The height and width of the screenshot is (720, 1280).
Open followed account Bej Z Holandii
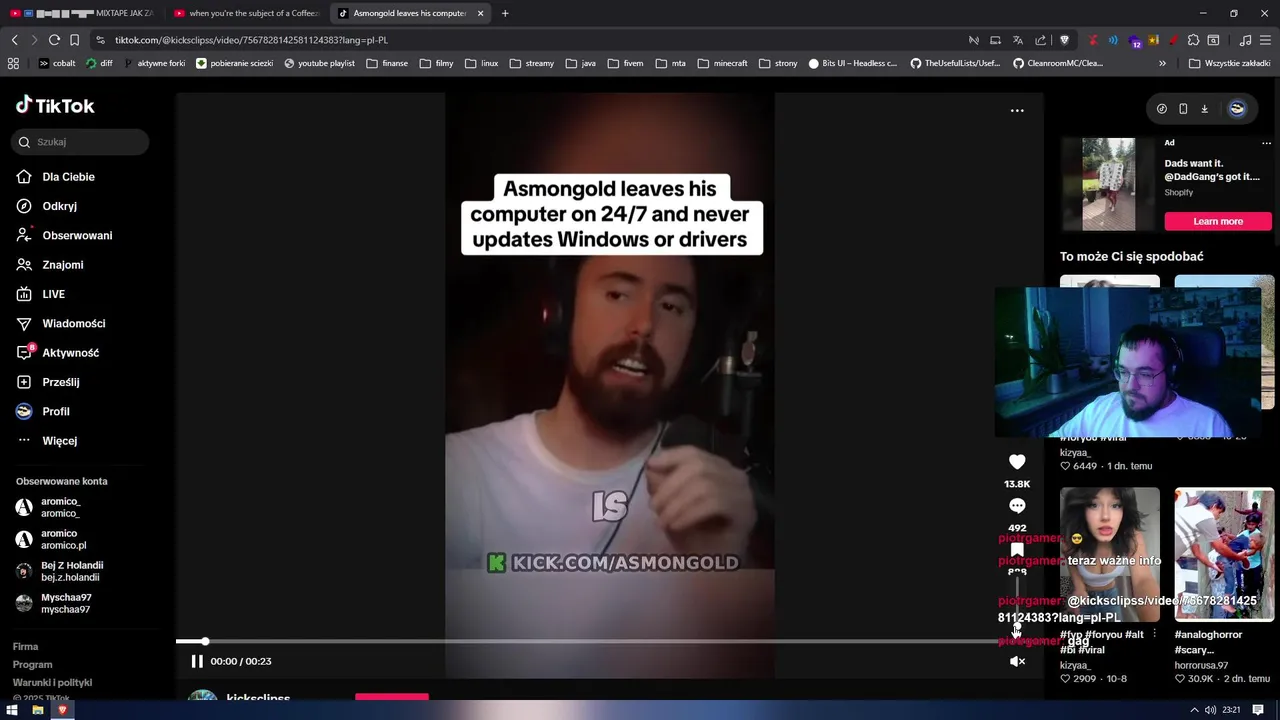pyautogui.click(x=60, y=571)
